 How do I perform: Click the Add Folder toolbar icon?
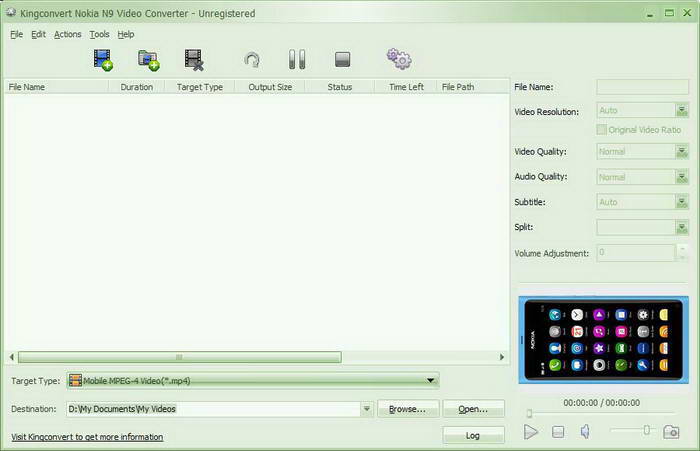(149, 60)
